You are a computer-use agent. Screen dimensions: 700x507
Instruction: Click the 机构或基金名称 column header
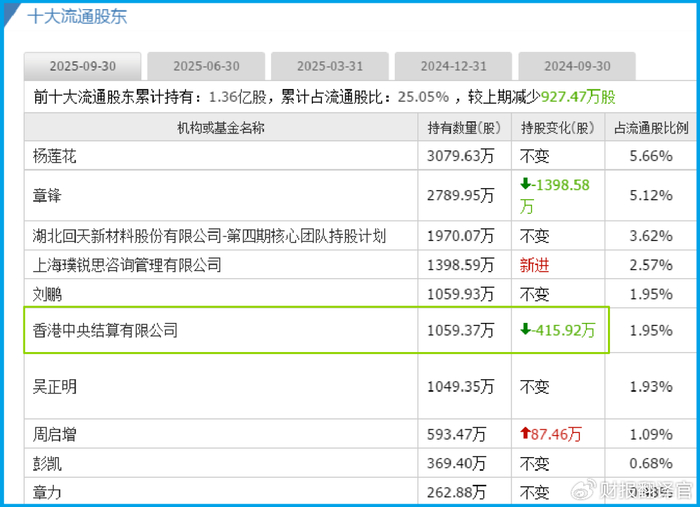(x=221, y=128)
